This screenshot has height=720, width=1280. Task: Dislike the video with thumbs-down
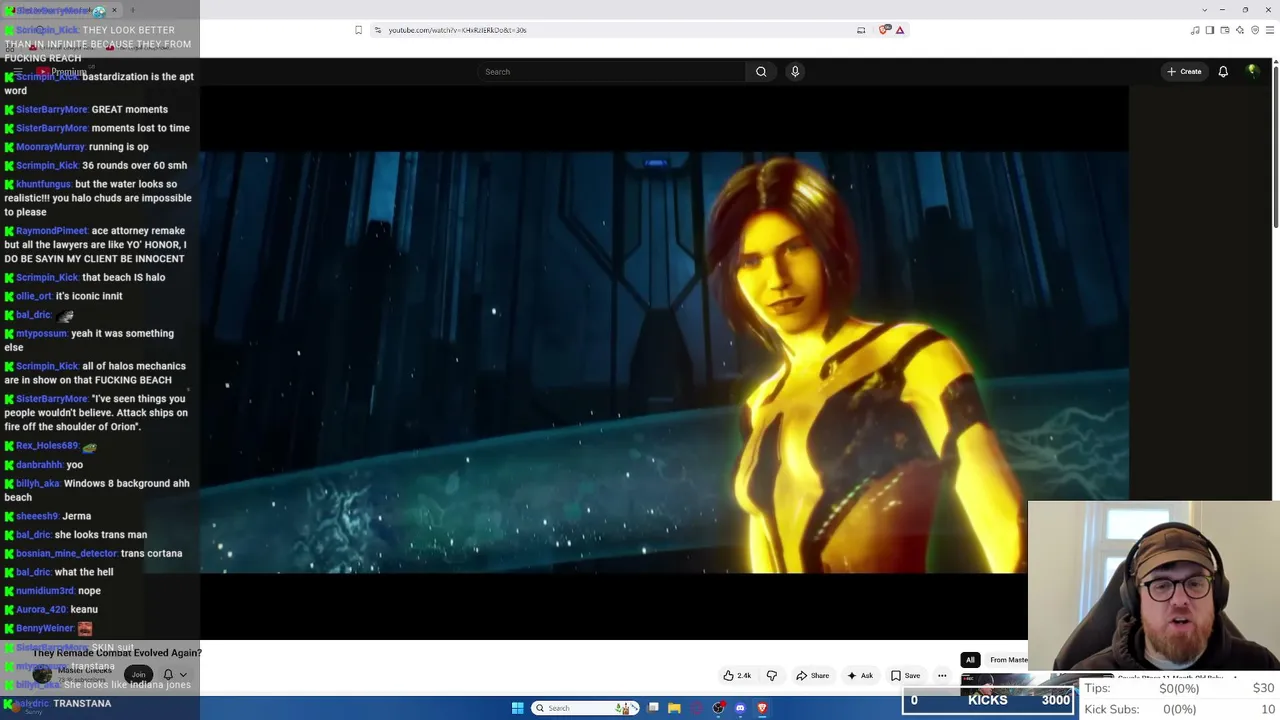click(x=771, y=676)
